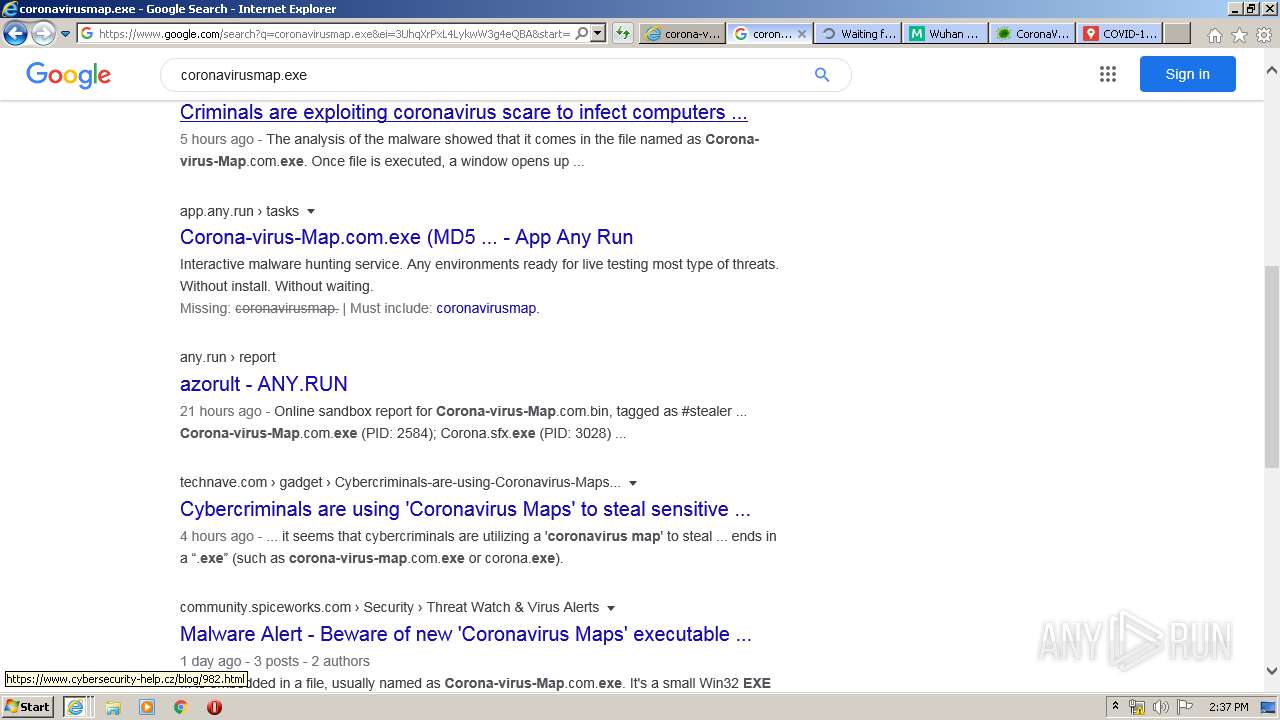Click the blue search magnifier button
The image size is (1280, 720).
point(822,75)
